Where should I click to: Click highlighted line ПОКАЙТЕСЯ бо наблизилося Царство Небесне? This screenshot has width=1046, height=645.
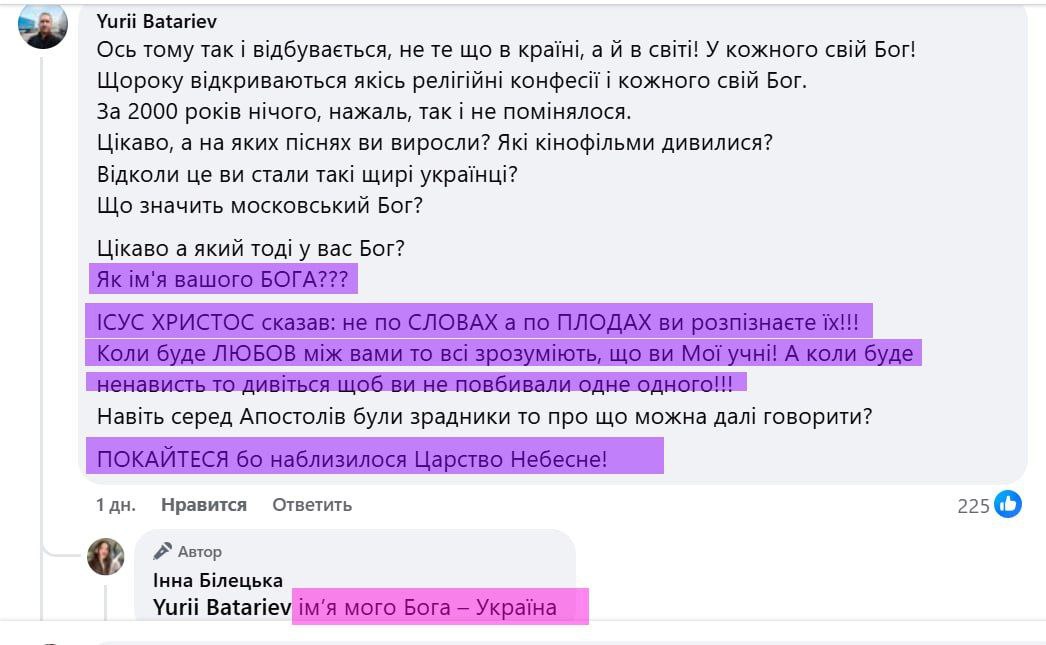click(353, 460)
